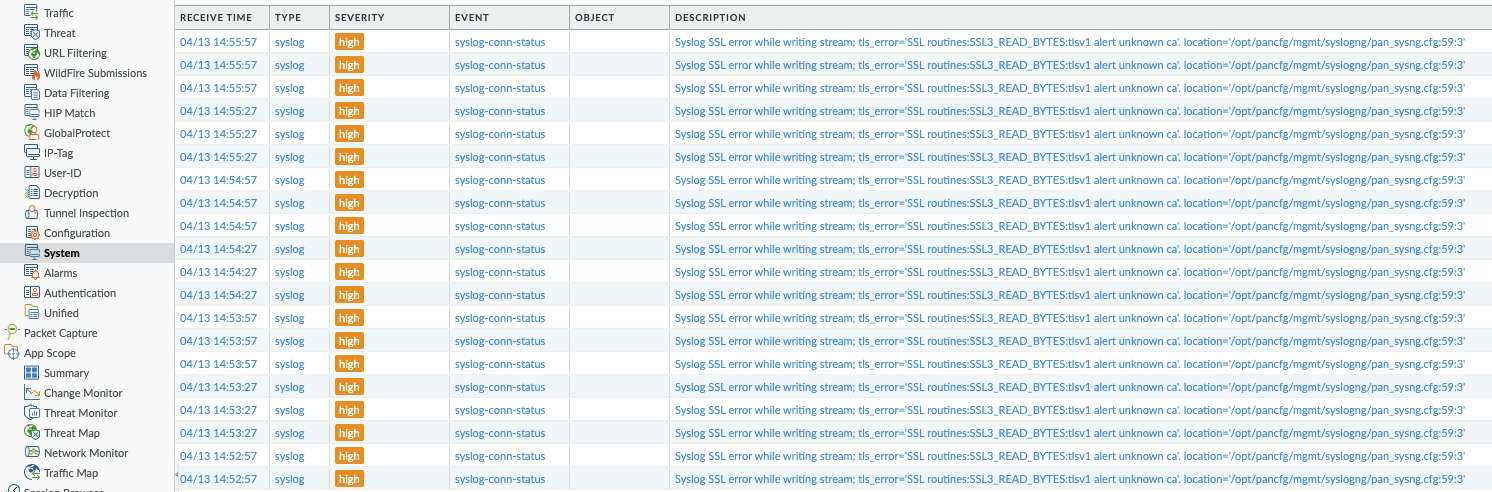Open the HIP Match log icon

click(x=31, y=113)
